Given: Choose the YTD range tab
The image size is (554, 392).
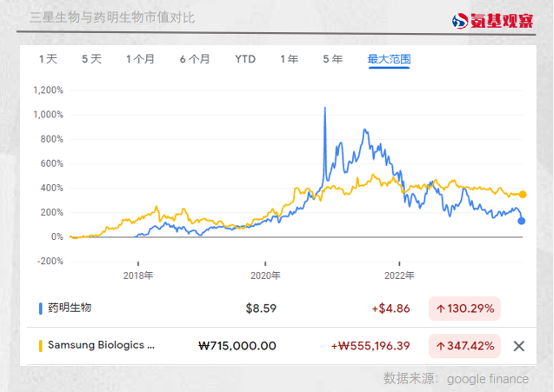Looking at the screenshot, I should click(x=245, y=59).
